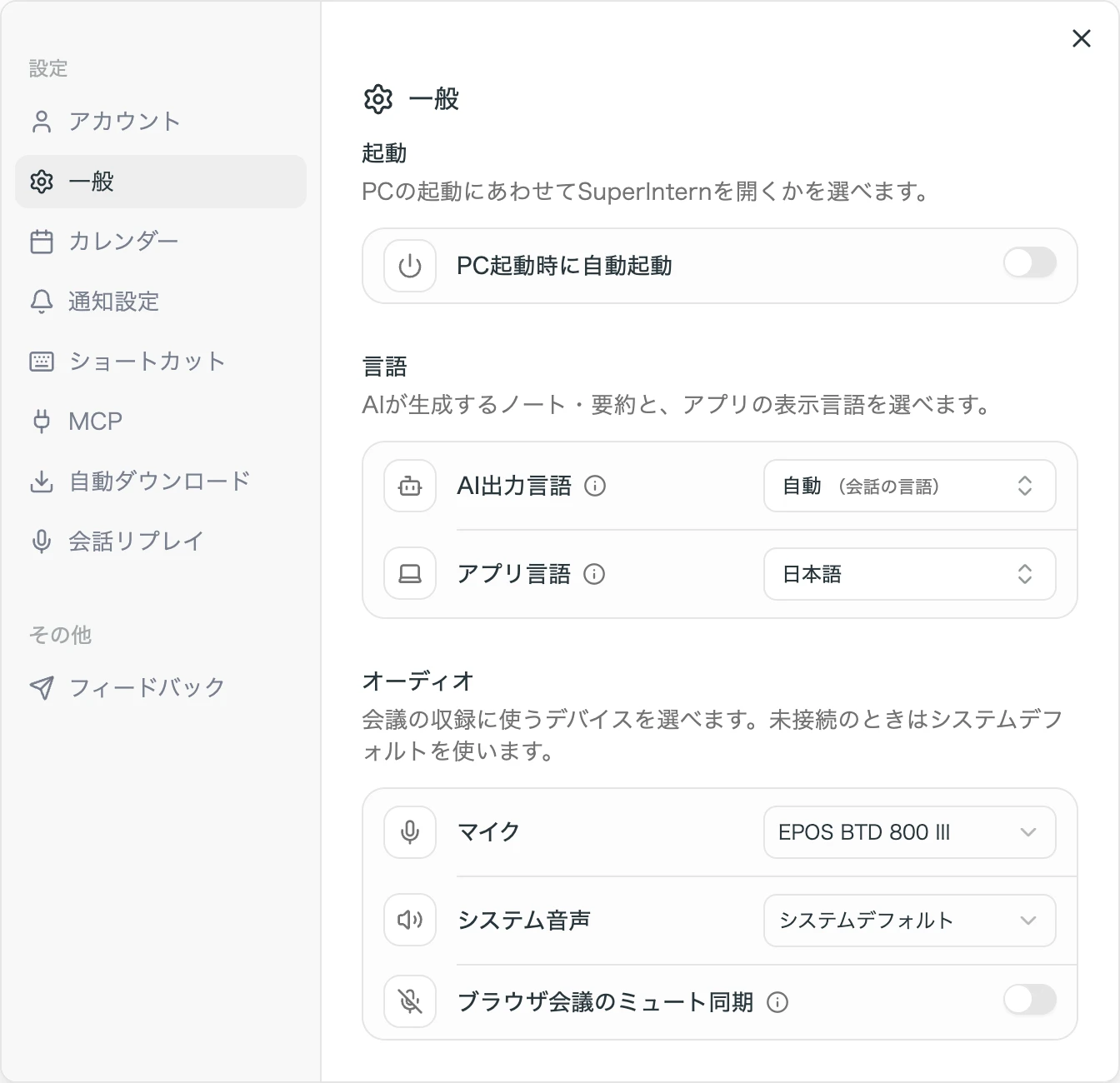Viewport: 1120px width, 1083px height.
Task: Click the robot icon in AI出力言語 row
Action: pyautogui.click(x=410, y=486)
